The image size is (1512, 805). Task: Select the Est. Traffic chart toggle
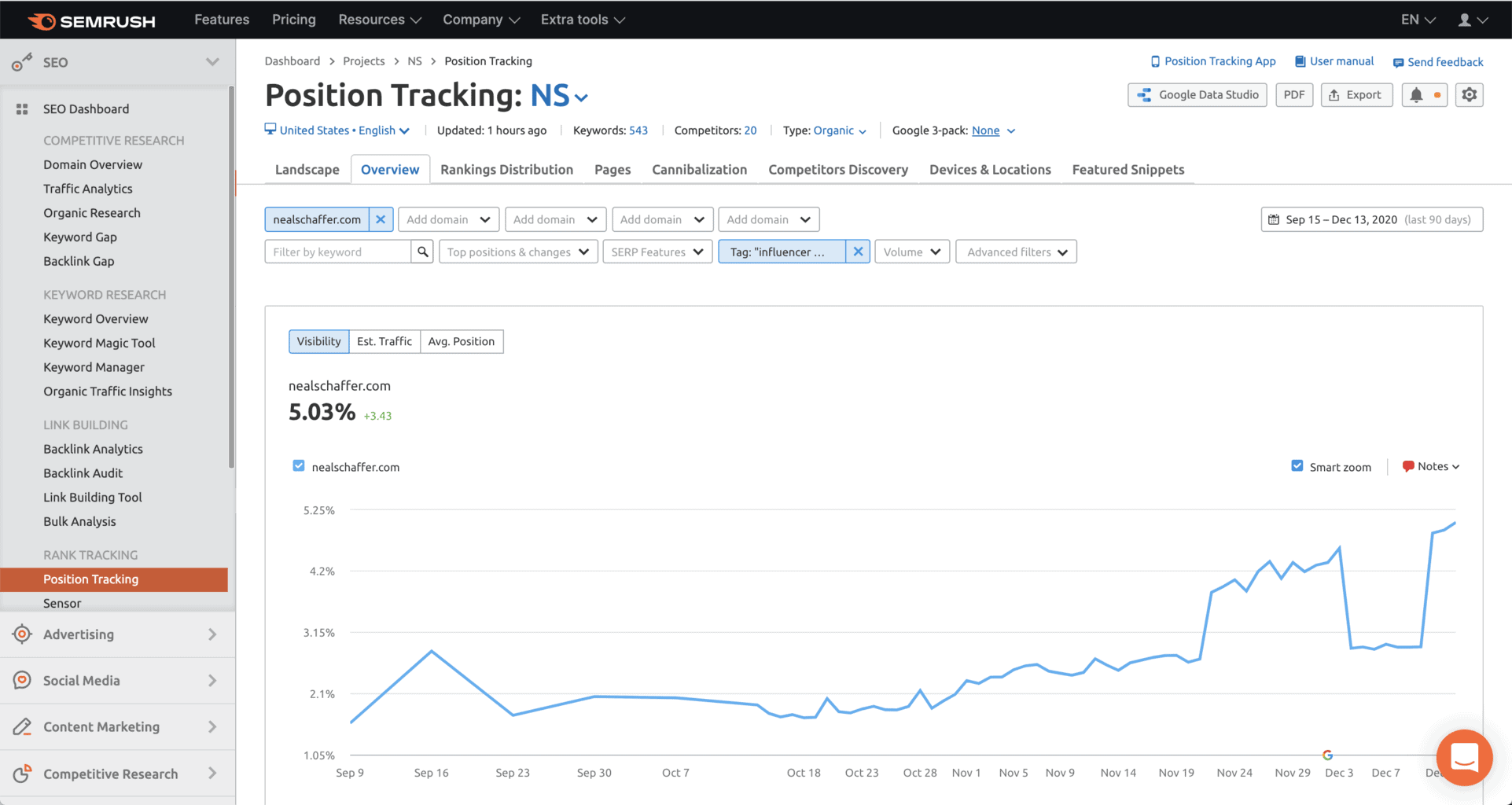pos(384,341)
